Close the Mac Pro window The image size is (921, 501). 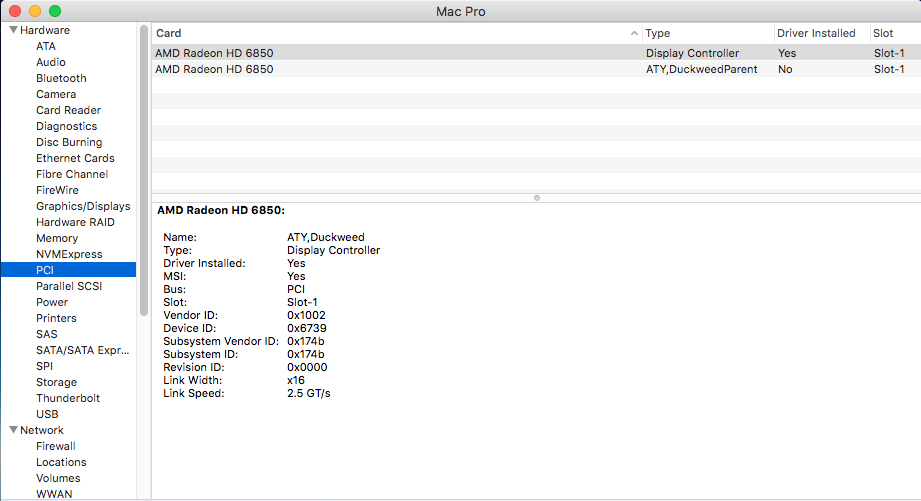pos(15,11)
